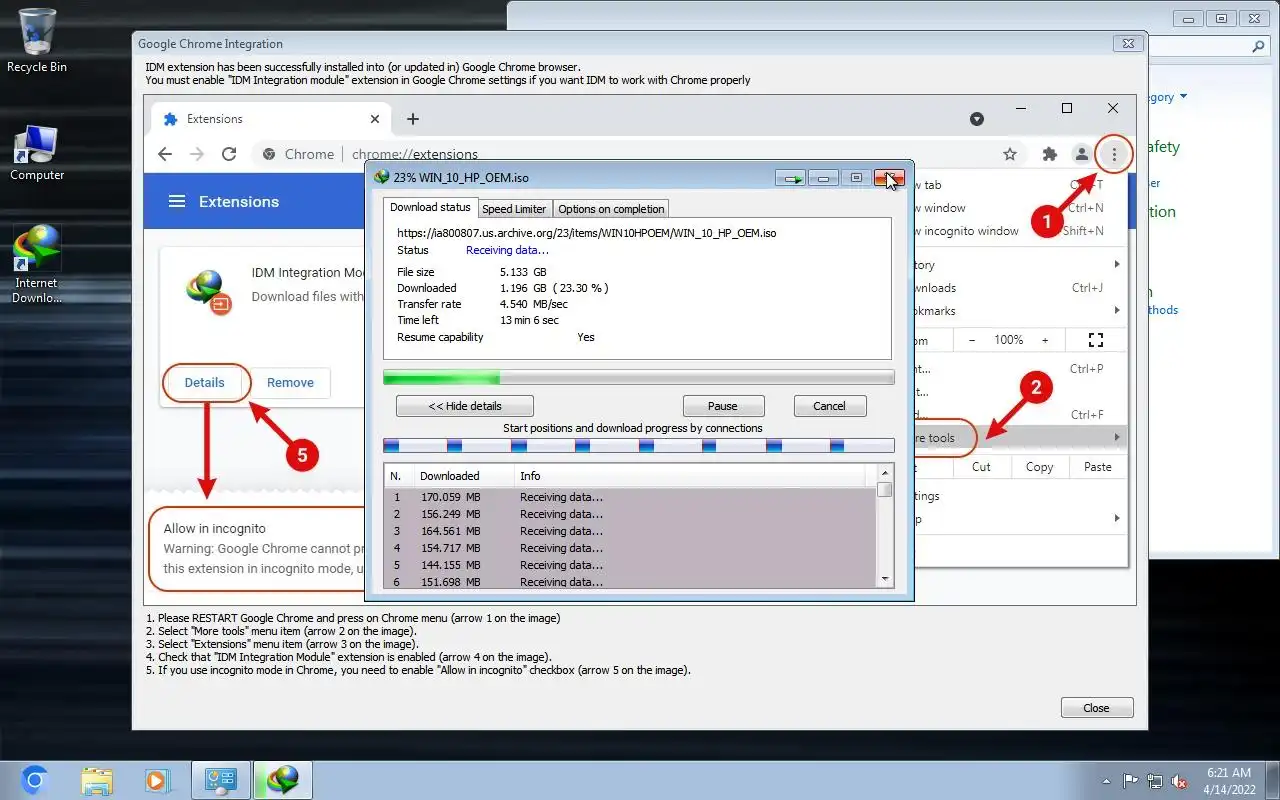This screenshot has height=800, width=1280.
Task: Expand the More tools submenu arrow
Action: (x=1117, y=438)
